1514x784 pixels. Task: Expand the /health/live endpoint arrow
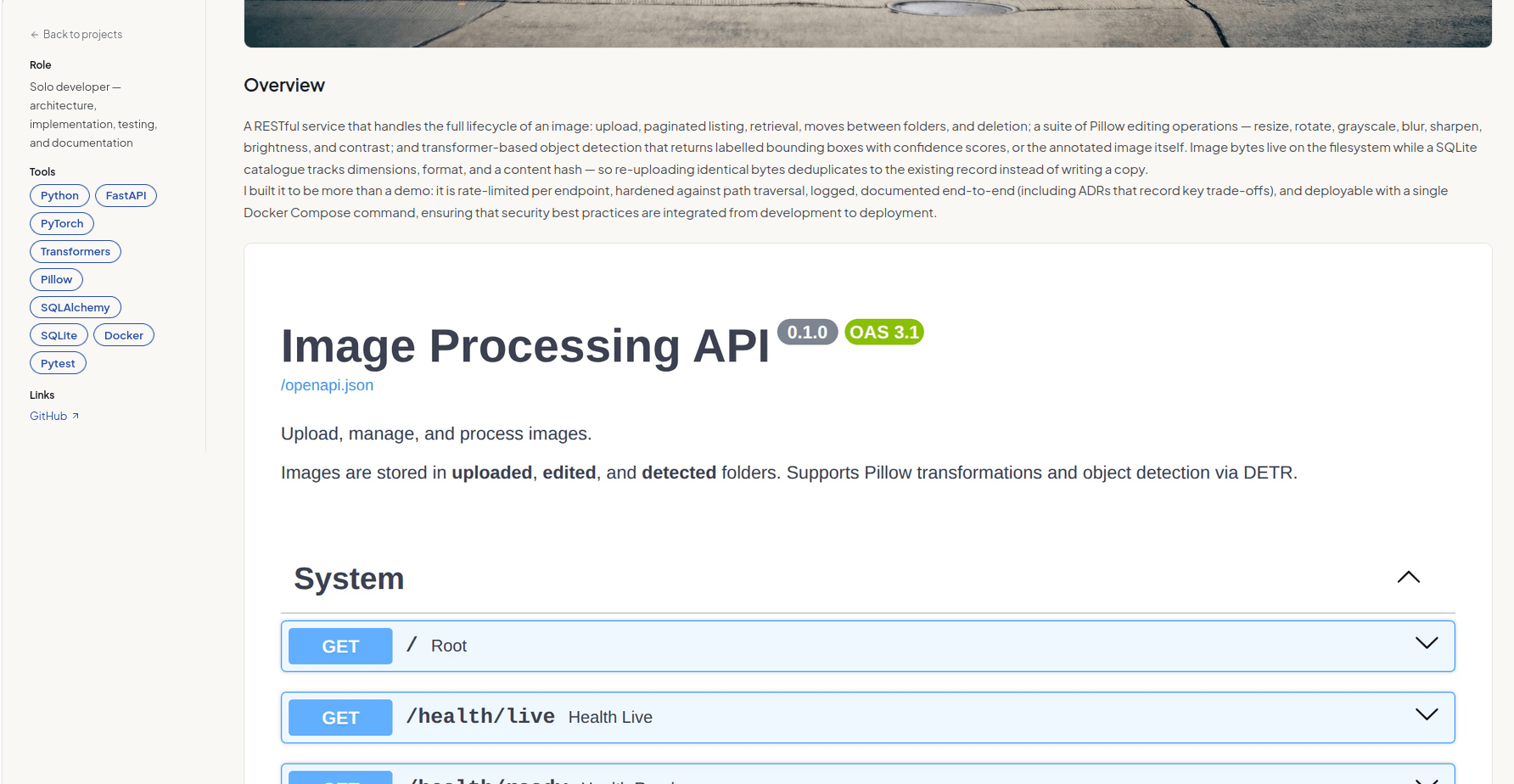pos(1427,714)
